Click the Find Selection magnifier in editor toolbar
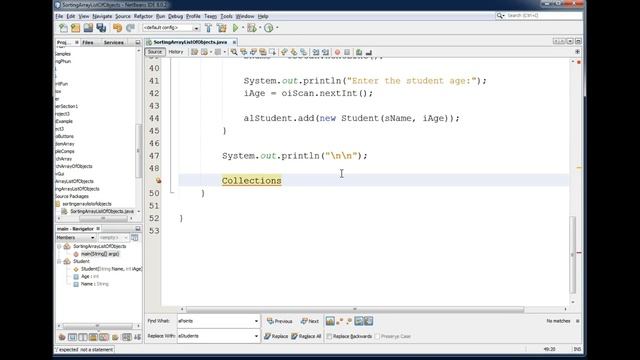The image size is (640, 360). (x=234, y=52)
